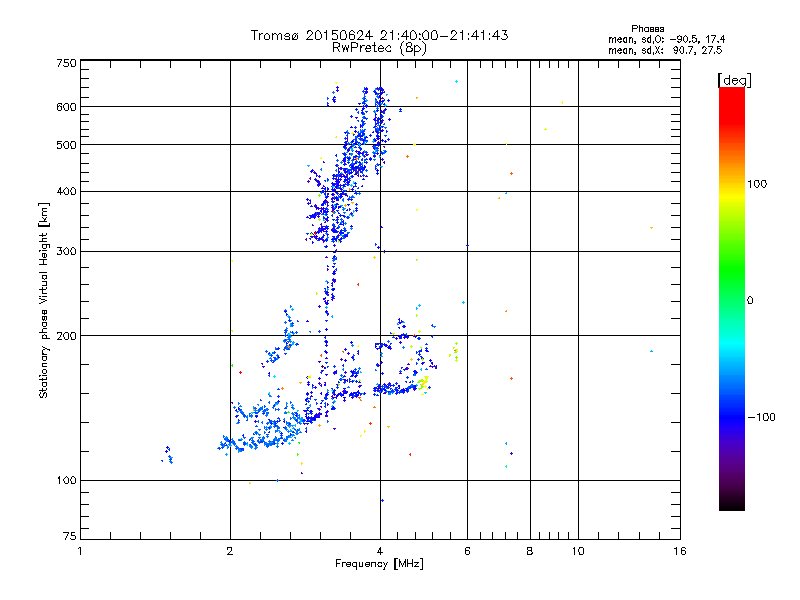800x600 pixels.
Task: Click the x-axis tick label "10"
Action: point(578,551)
